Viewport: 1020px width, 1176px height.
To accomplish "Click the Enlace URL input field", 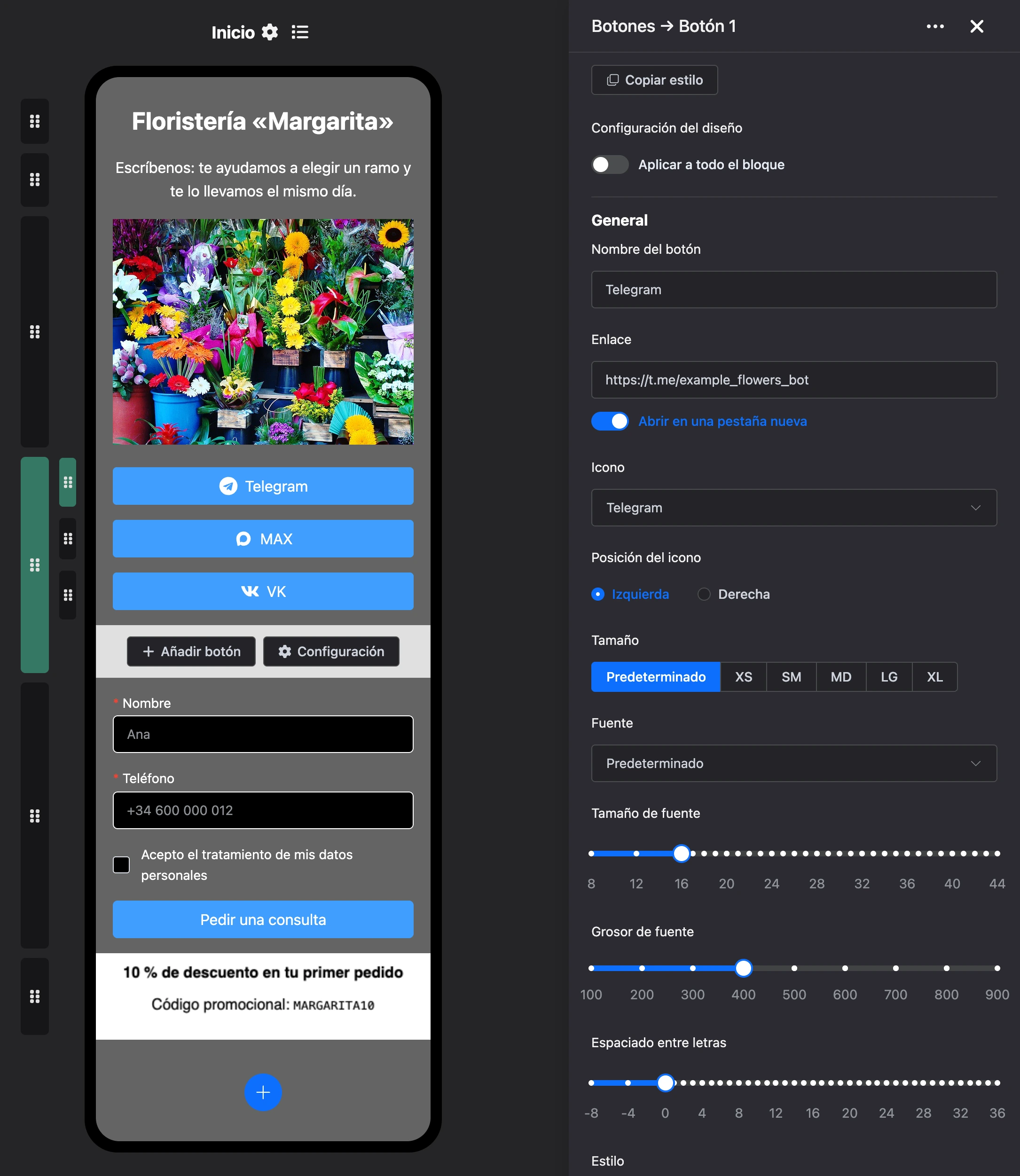I will tap(793, 380).
